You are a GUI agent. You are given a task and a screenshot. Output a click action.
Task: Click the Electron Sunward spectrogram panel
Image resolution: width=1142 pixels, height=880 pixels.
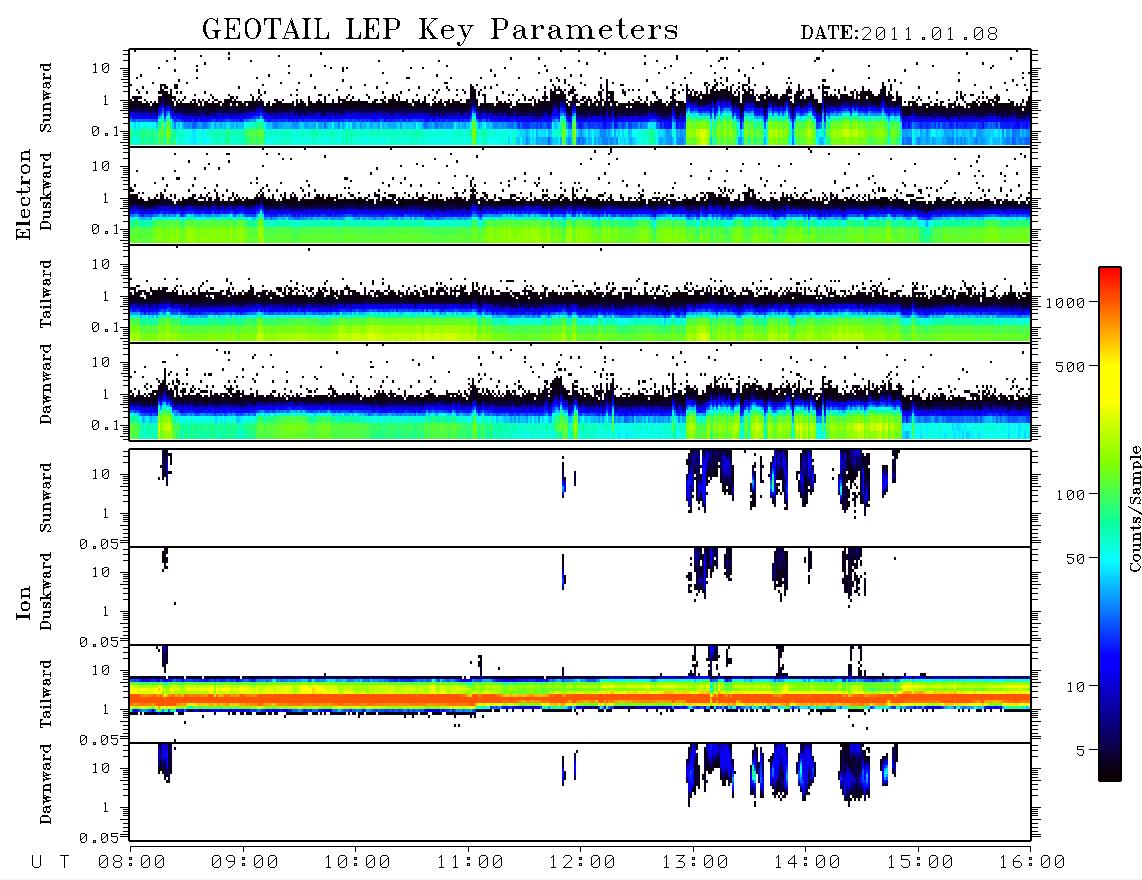click(x=580, y=98)
